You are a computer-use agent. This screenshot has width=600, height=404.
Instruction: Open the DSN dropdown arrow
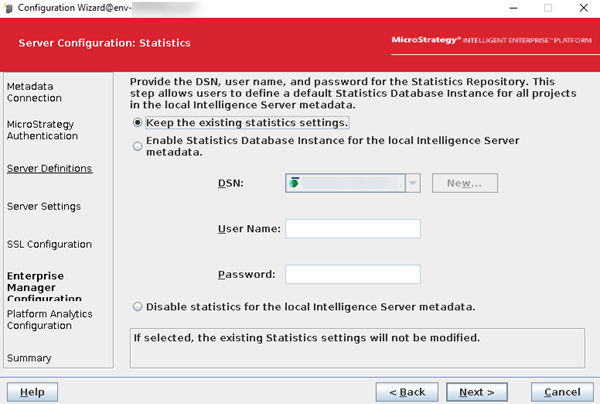[x=413, y=183]
